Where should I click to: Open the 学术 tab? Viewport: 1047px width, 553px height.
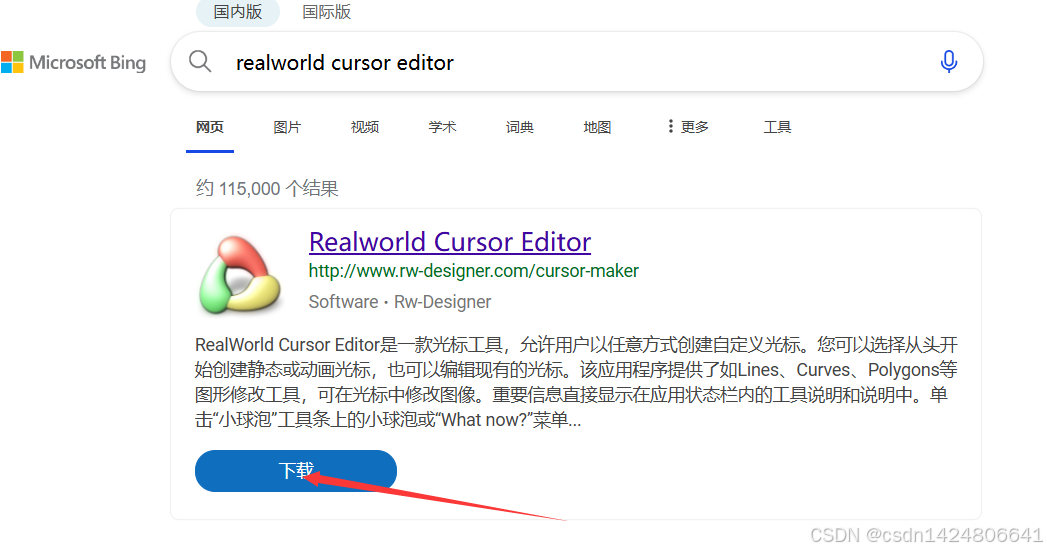(442, 127)
